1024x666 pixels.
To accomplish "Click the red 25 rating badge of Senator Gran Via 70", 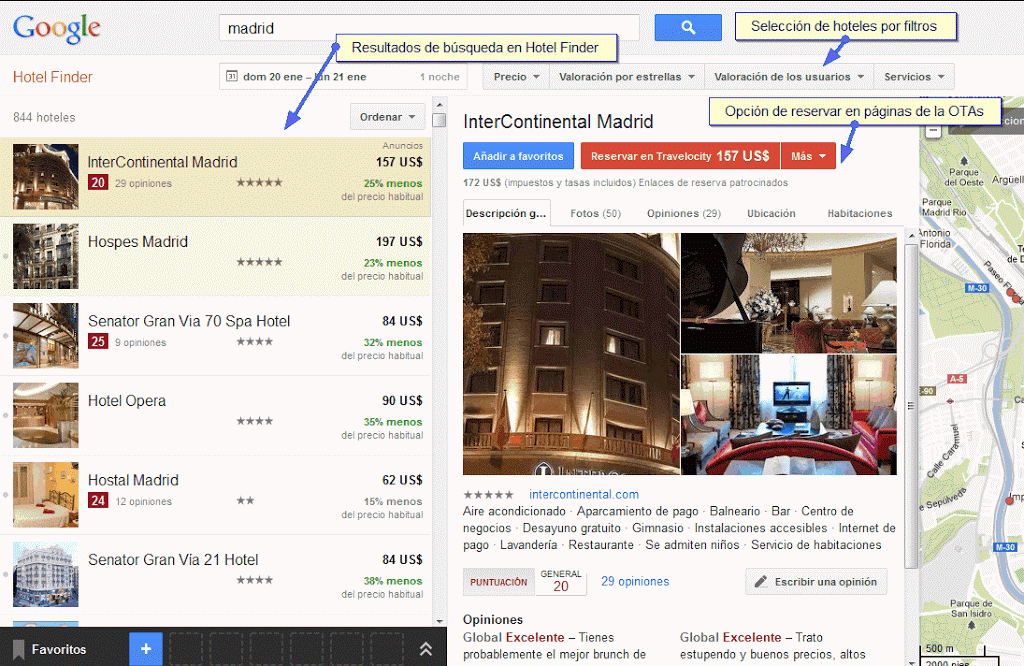I will point(98,341).
